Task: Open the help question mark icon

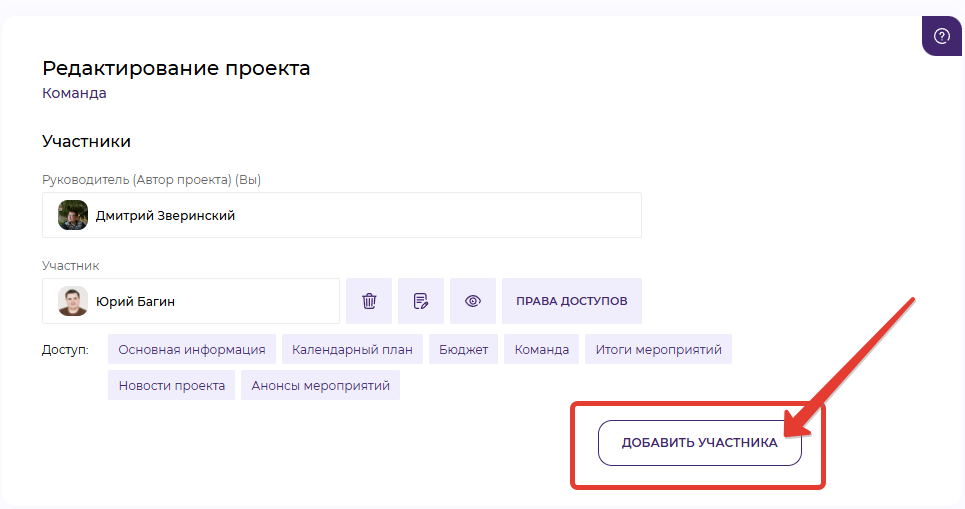Action: [x=941, y=36]
